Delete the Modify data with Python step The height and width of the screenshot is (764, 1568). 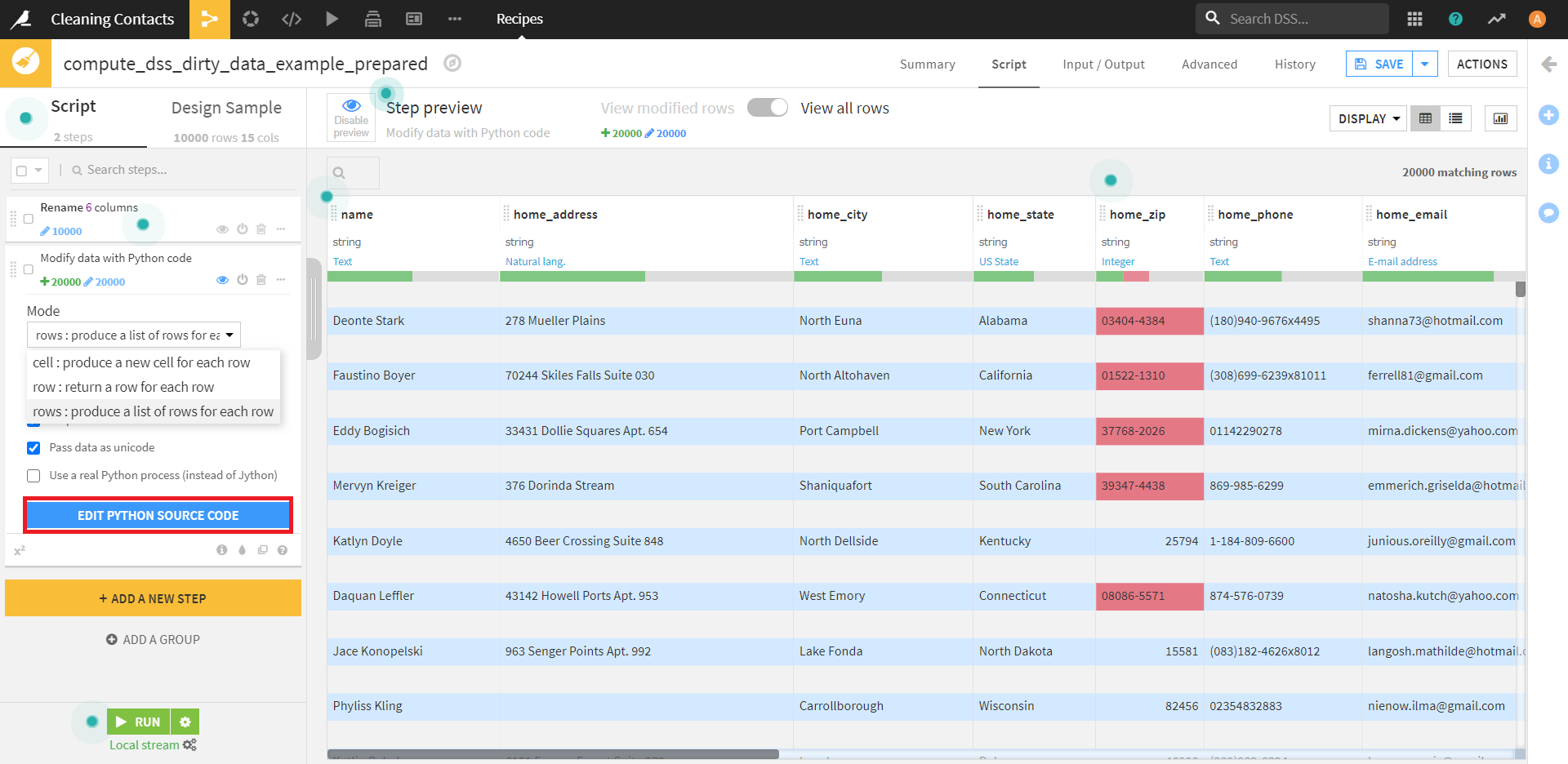261,280
